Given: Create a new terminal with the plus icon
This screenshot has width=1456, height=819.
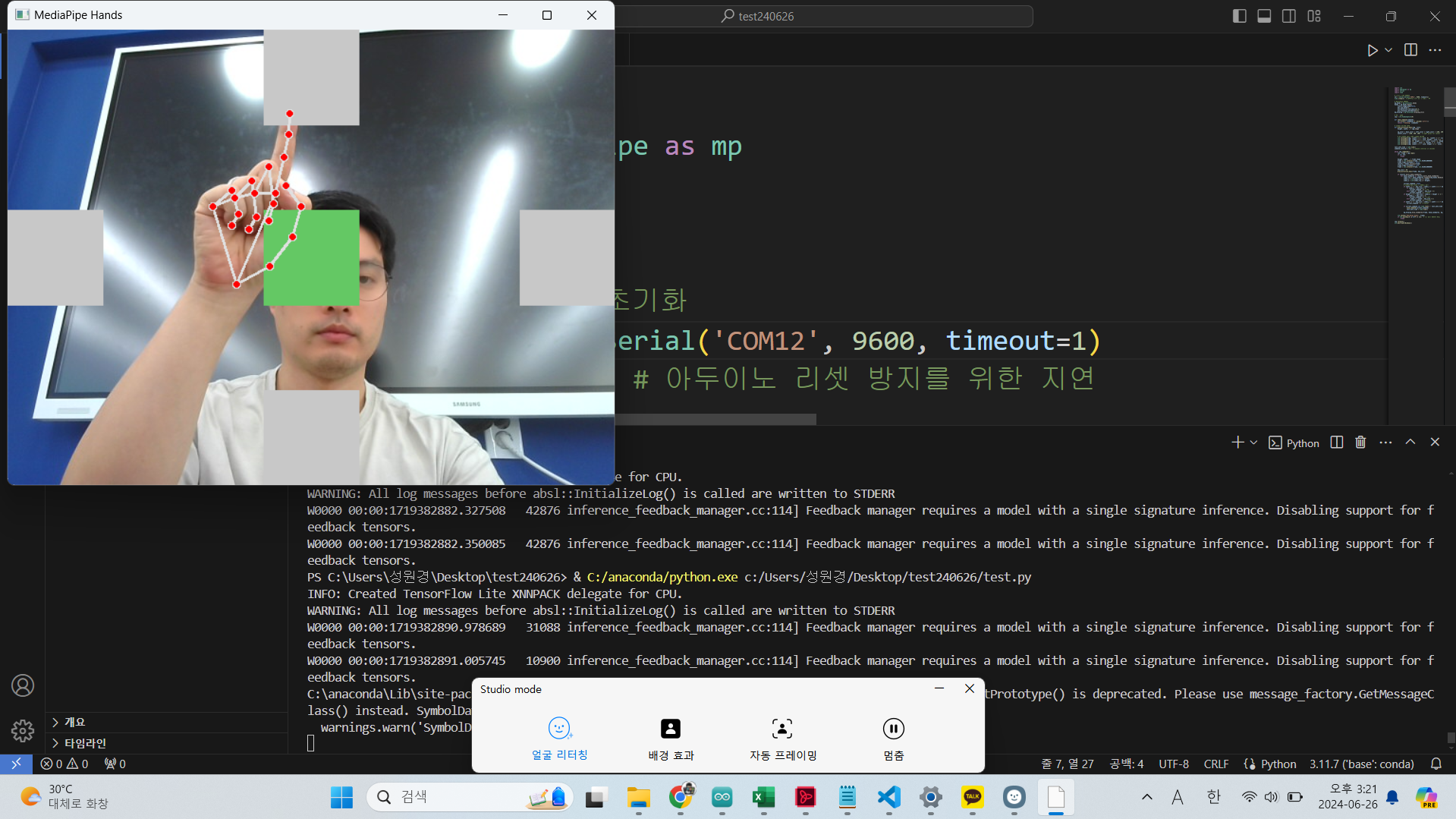Looking at the screenshot, I should [1237, 443].
